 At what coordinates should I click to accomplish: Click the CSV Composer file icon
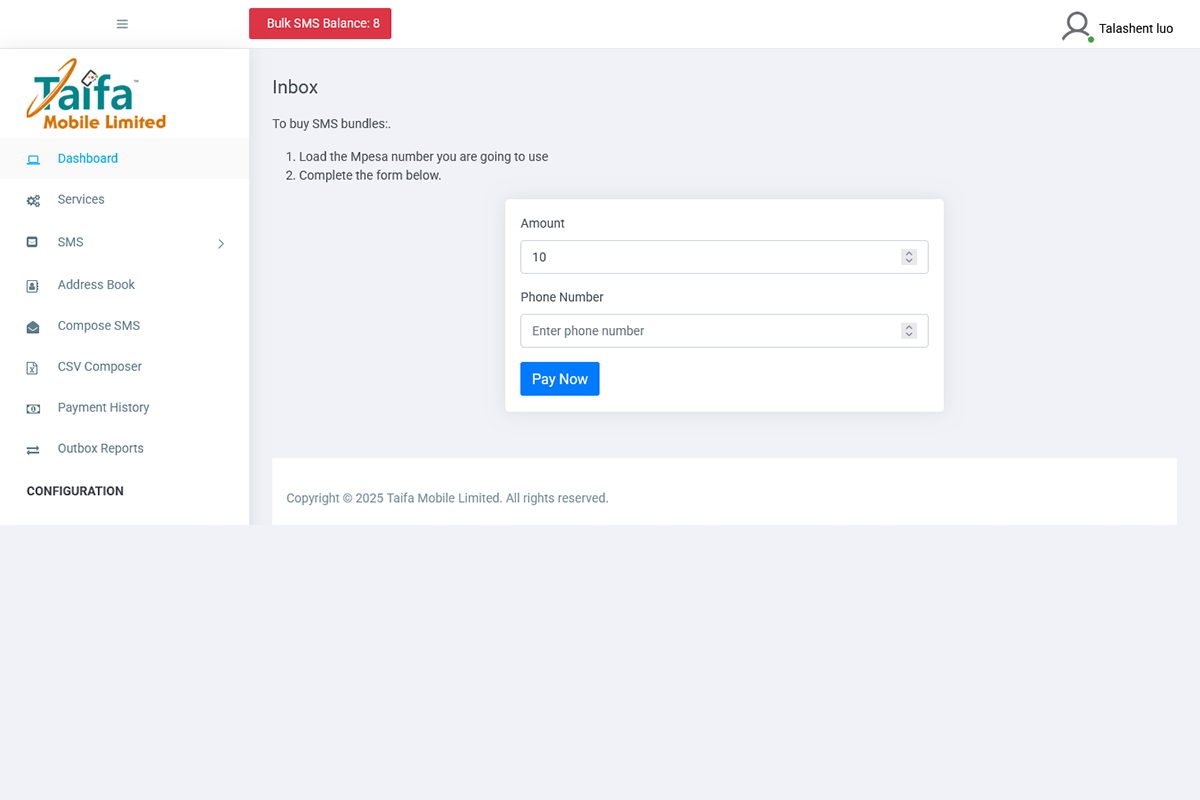[x=33, y=367]
